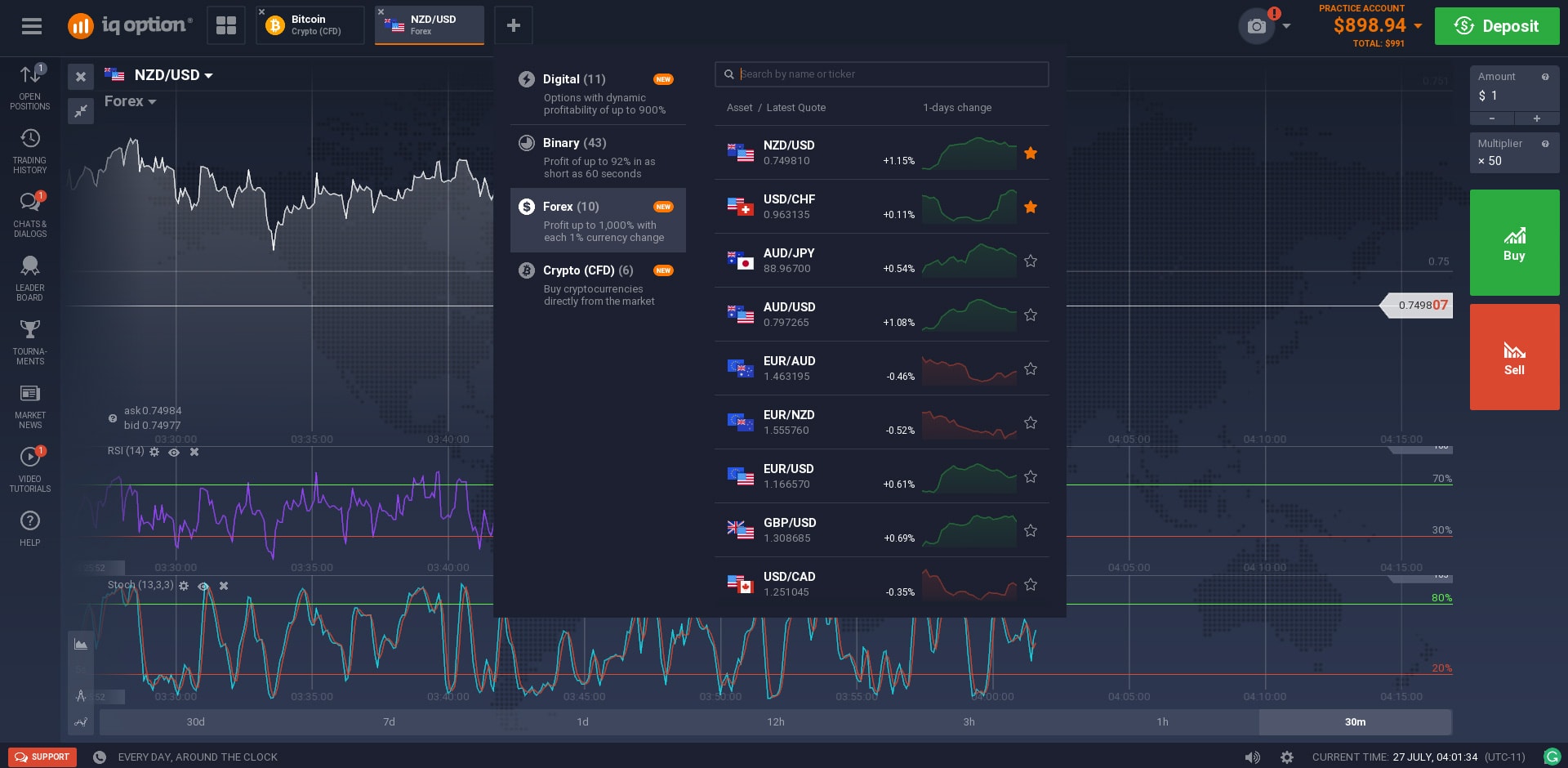The image size is (1568, 768).
Task: Select the Binary (43) category
Action: pos(598,157)
